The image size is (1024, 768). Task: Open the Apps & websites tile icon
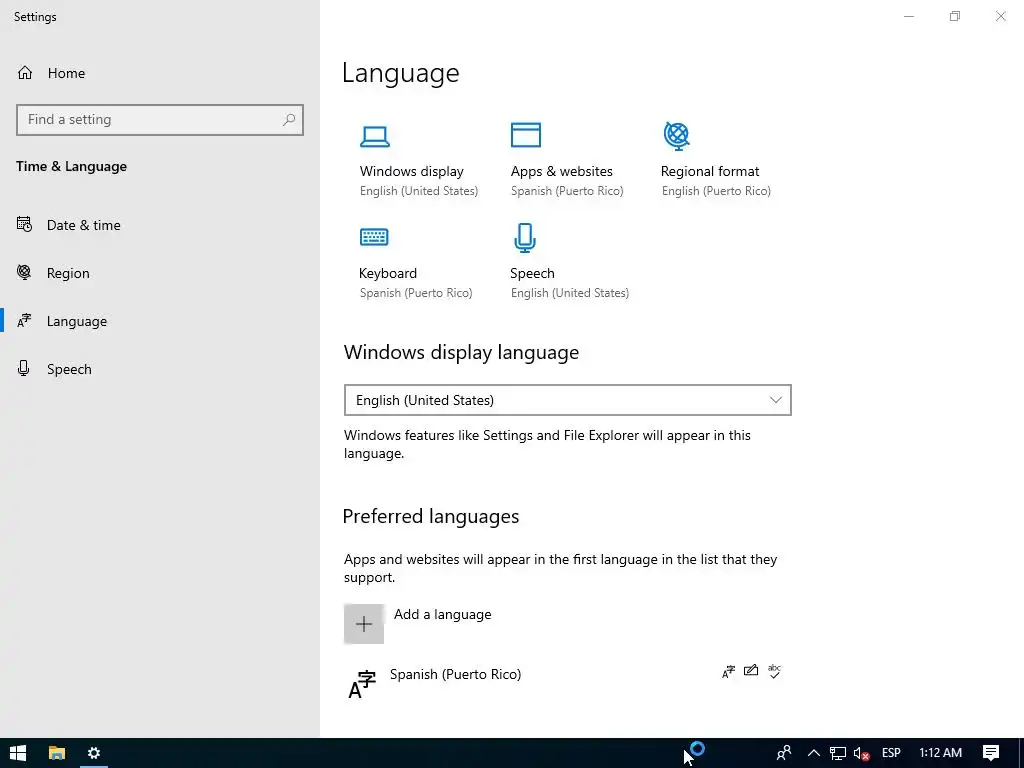click(x=526, y=135)
